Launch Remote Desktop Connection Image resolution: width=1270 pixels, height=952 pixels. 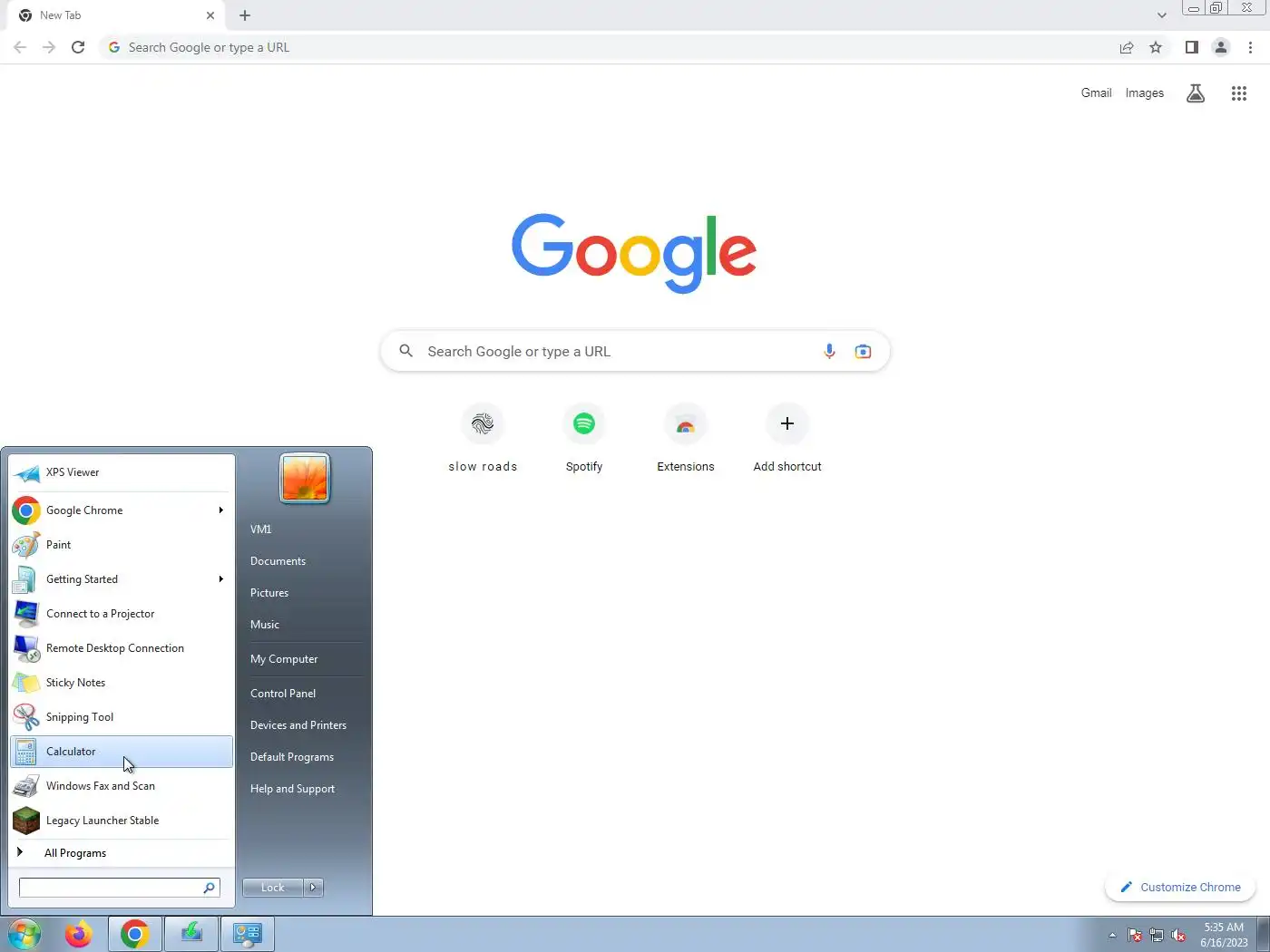point(122,648)
